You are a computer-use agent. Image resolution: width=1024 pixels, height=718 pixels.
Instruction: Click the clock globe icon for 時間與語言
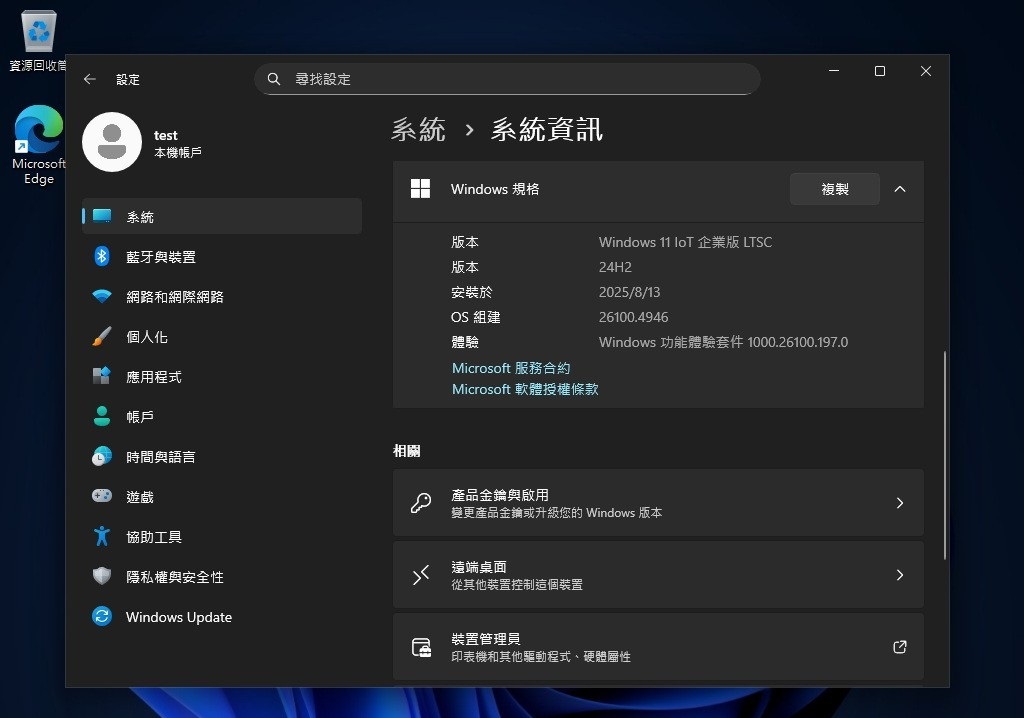pyautogui.click(x=102, y=457)
